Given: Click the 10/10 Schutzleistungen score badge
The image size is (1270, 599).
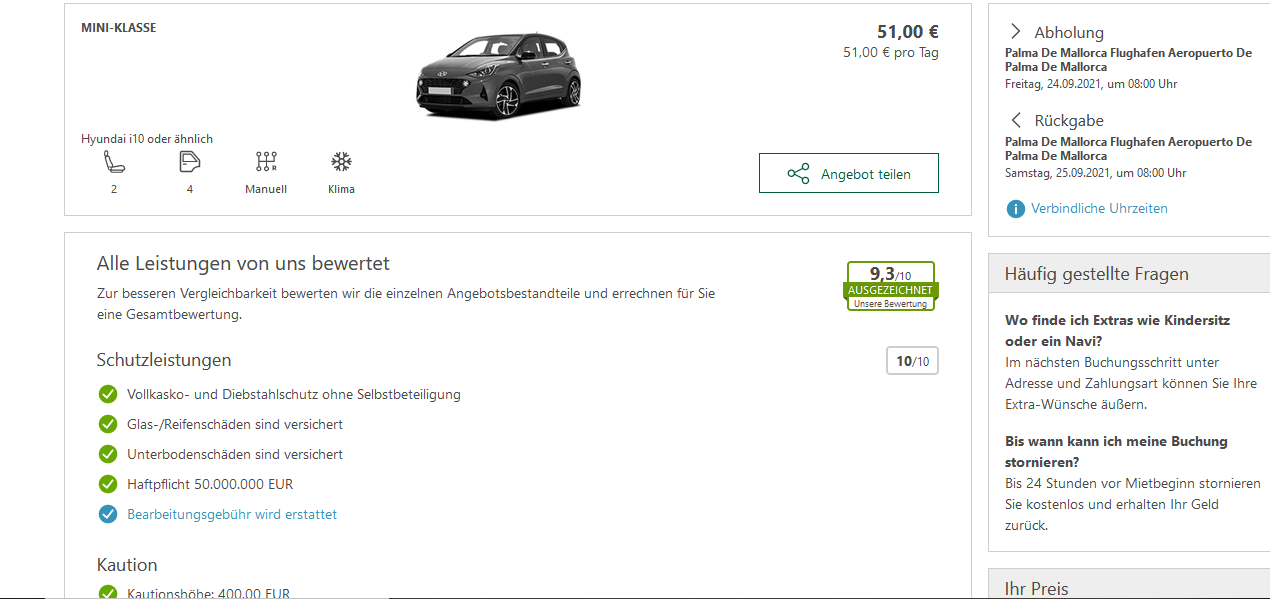Looking at the screenshot, I should [x=912, y=361].
